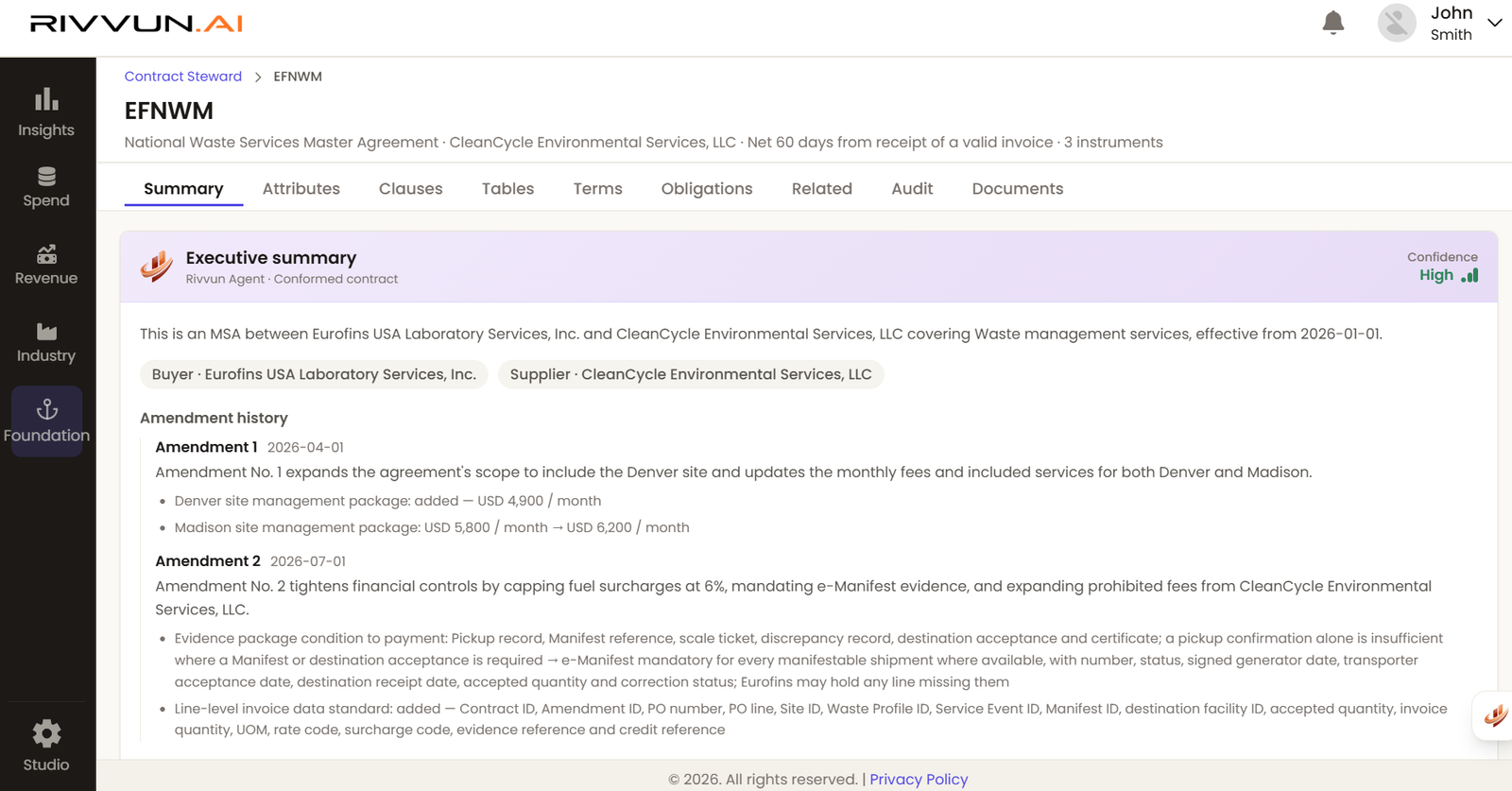Go to the RIVVUN.AI home logo
1512x791 pixels.
pos(136,24)
